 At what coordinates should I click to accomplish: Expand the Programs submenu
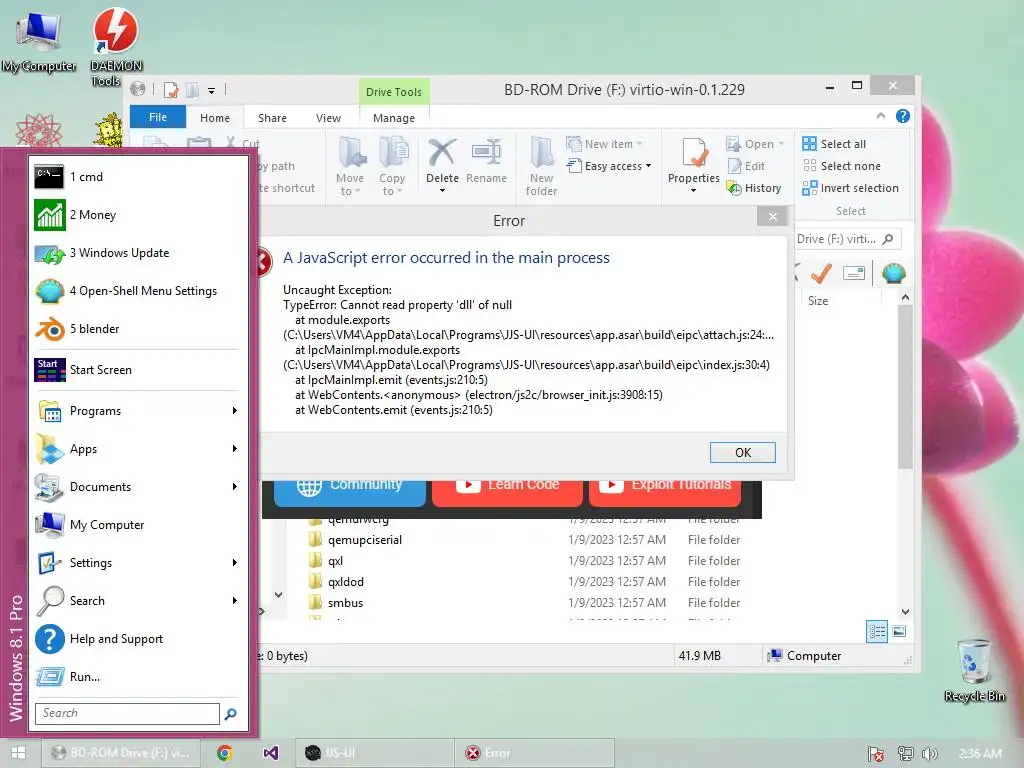pos(139,411)
